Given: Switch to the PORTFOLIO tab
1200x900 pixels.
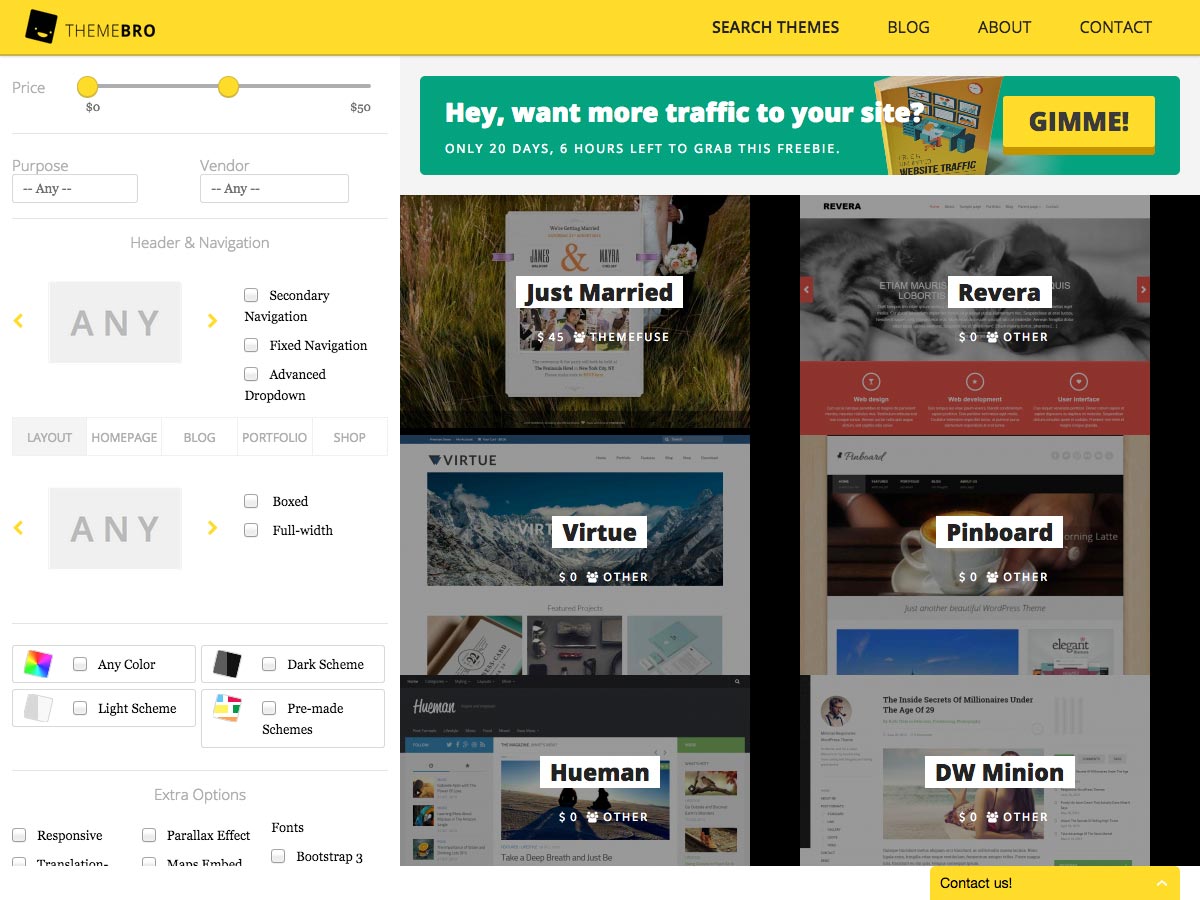Looking at the screenshot, I should tap(274, 437).
